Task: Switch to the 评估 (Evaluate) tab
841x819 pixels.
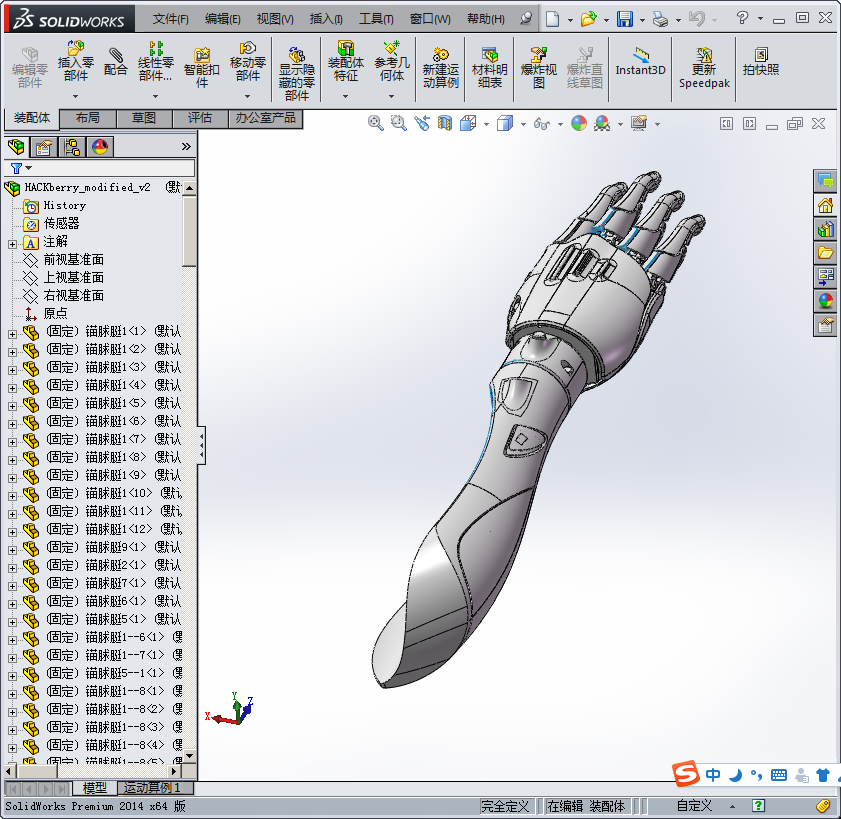Action: point(200,118)
